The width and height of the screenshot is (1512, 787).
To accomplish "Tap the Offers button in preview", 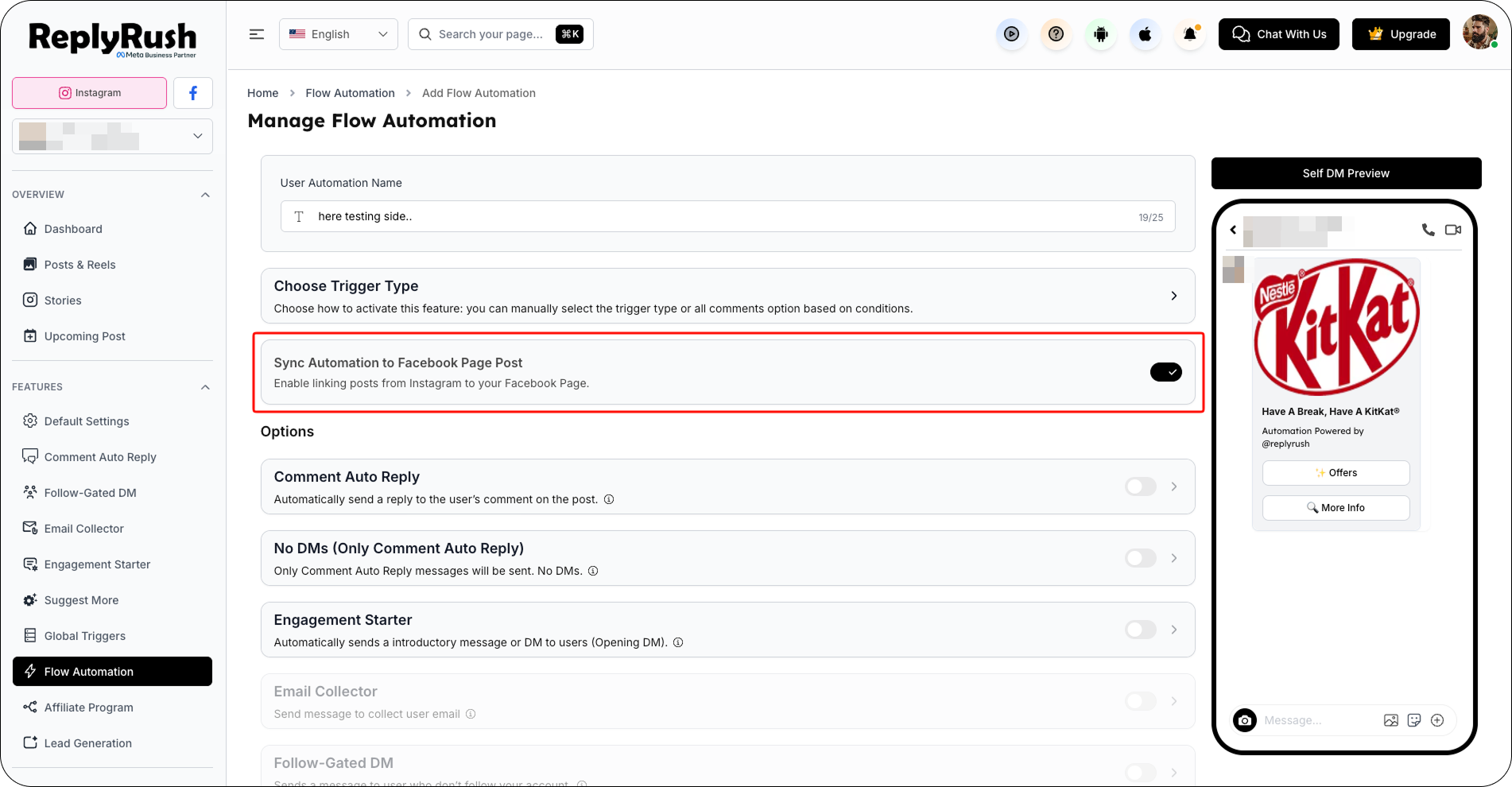I will 1336,473.
